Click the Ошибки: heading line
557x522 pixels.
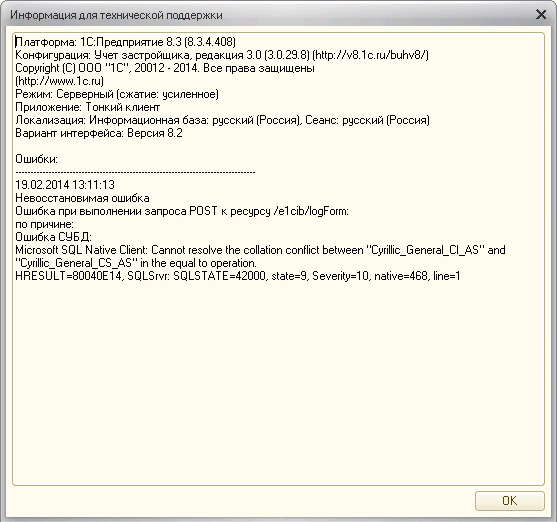pos(36,159)
